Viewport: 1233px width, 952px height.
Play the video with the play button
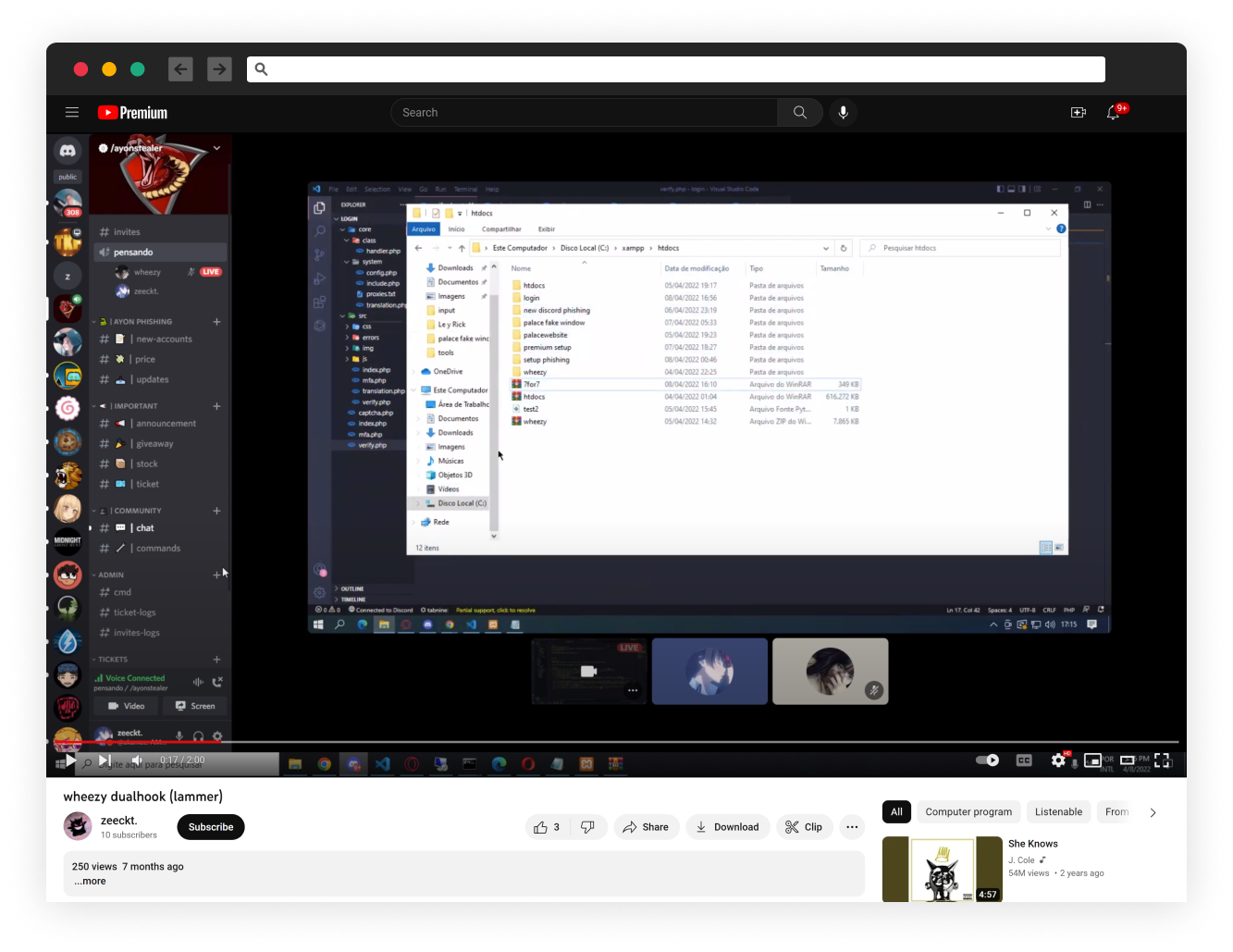71,760
